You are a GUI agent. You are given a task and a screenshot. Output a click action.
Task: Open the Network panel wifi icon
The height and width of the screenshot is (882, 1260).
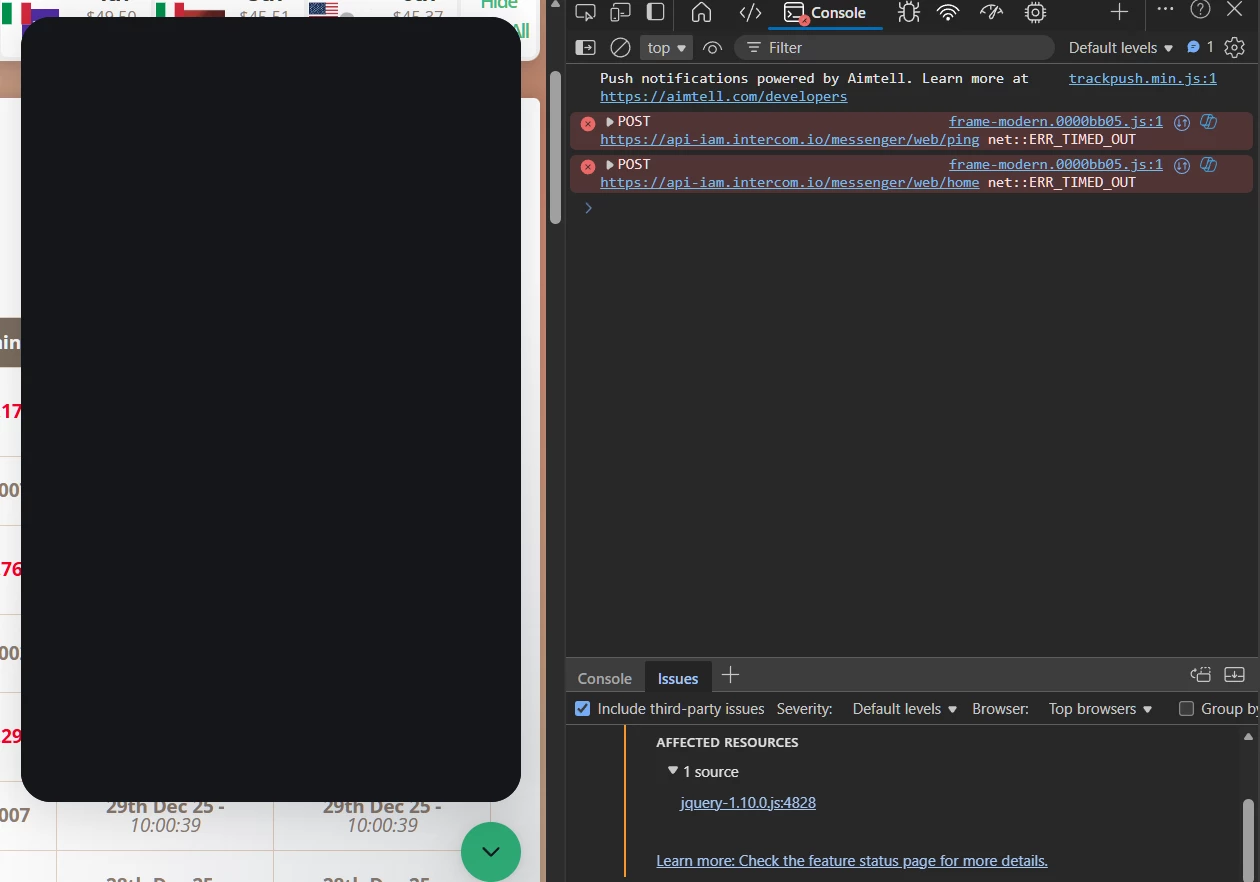pyautogui.click(x=948, y=12)
